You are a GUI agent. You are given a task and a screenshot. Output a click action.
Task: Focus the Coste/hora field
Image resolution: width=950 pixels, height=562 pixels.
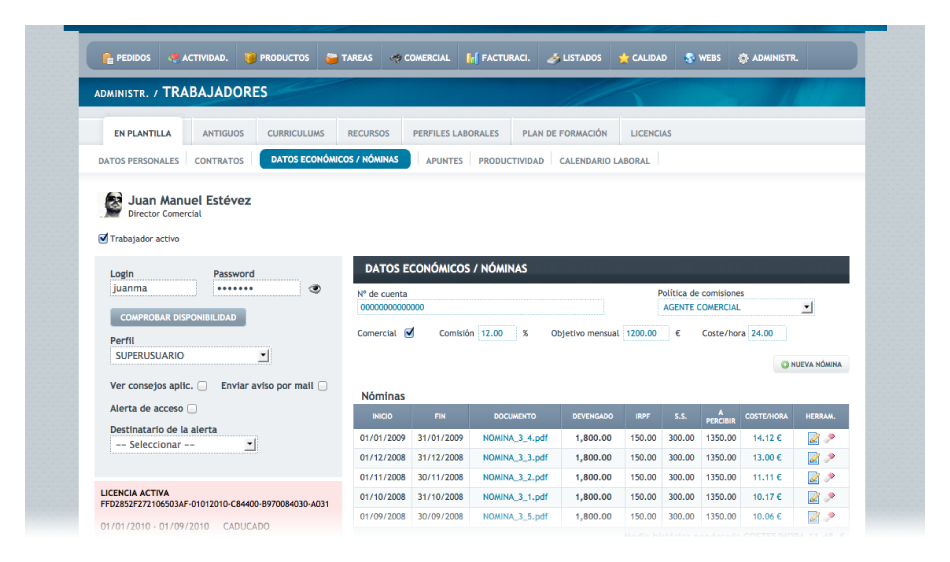(x=767, y=333)
